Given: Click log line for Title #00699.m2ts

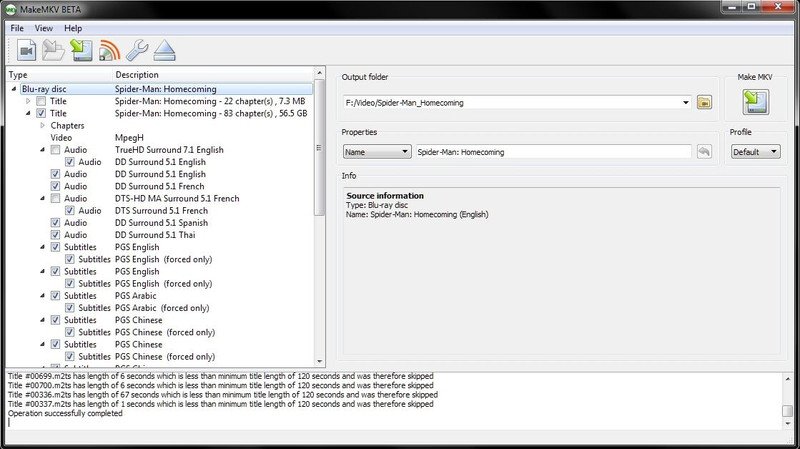Looking at the screenshot, I should point(220,376).
